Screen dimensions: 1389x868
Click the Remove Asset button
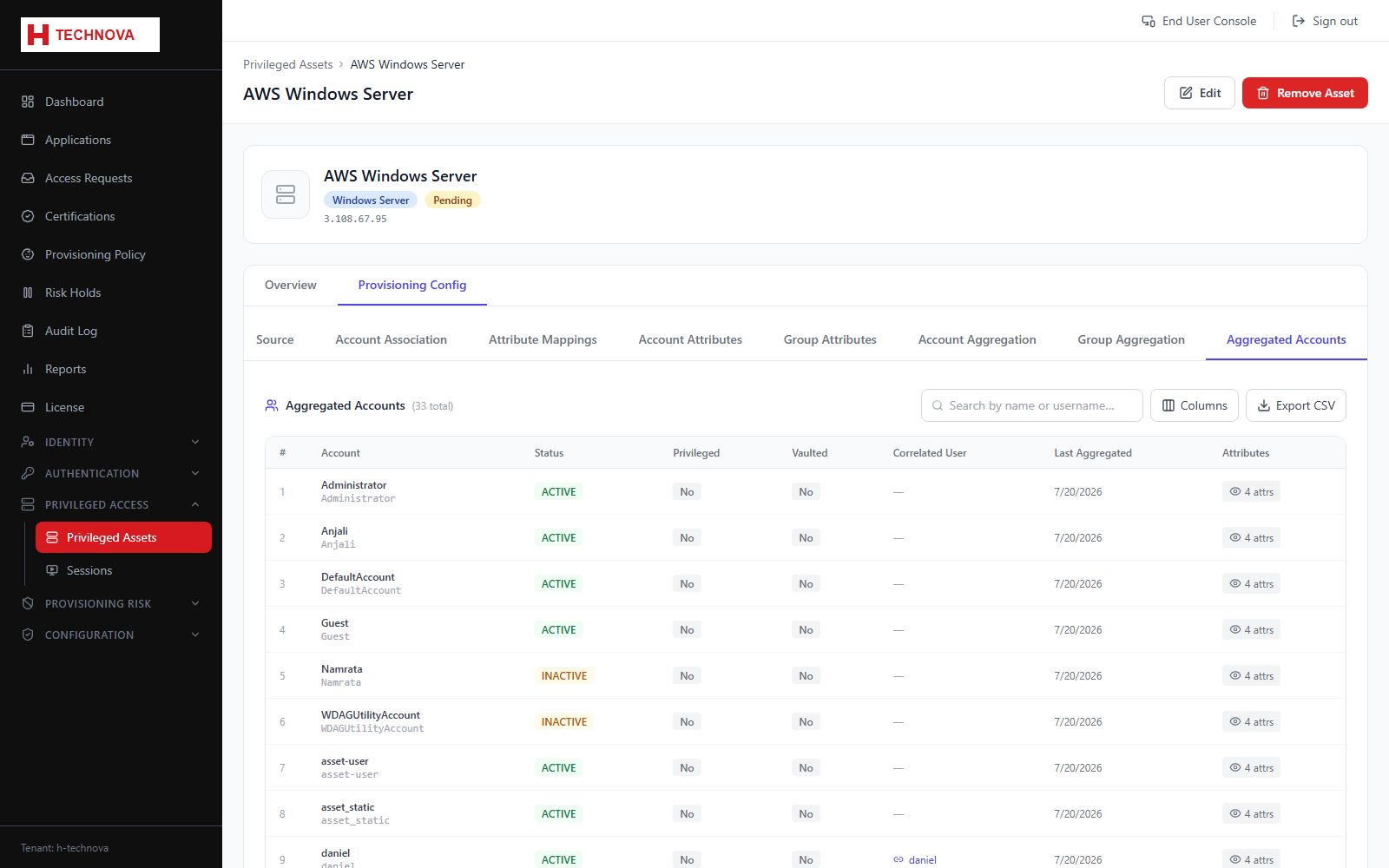1305,93
